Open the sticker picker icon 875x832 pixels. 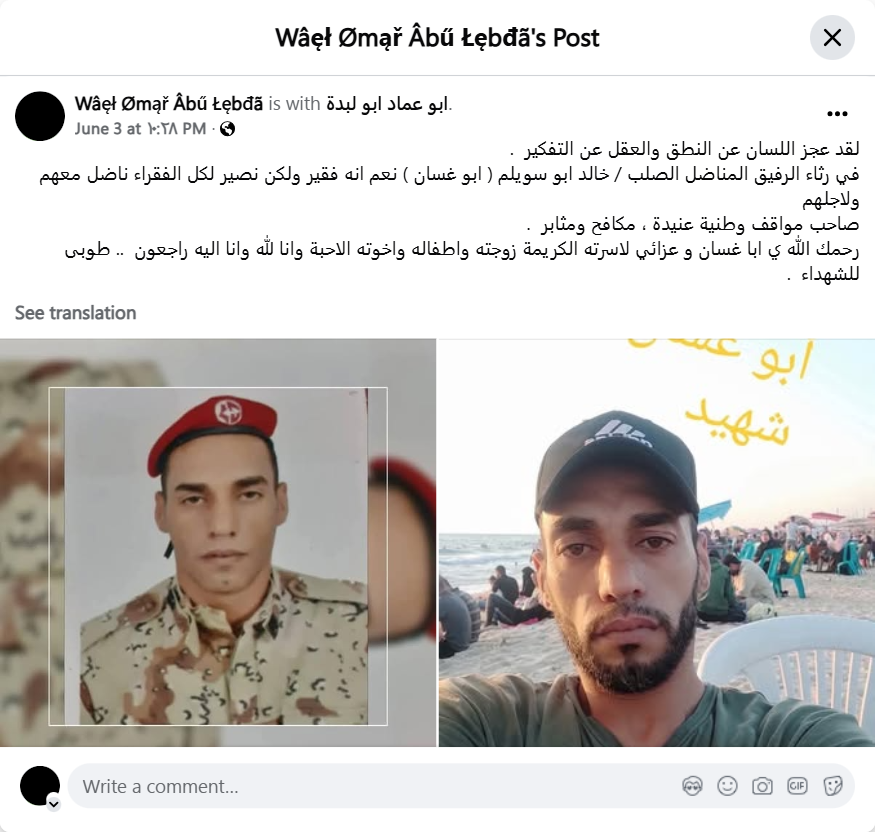(x=832, y=786)
